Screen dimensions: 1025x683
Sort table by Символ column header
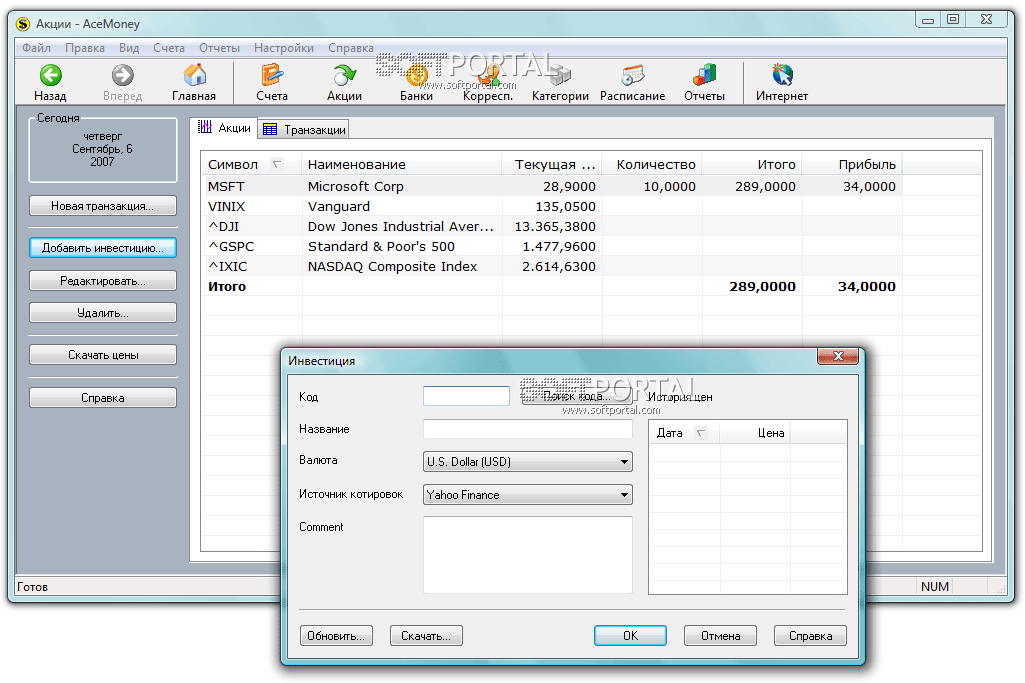coord(252,165)
